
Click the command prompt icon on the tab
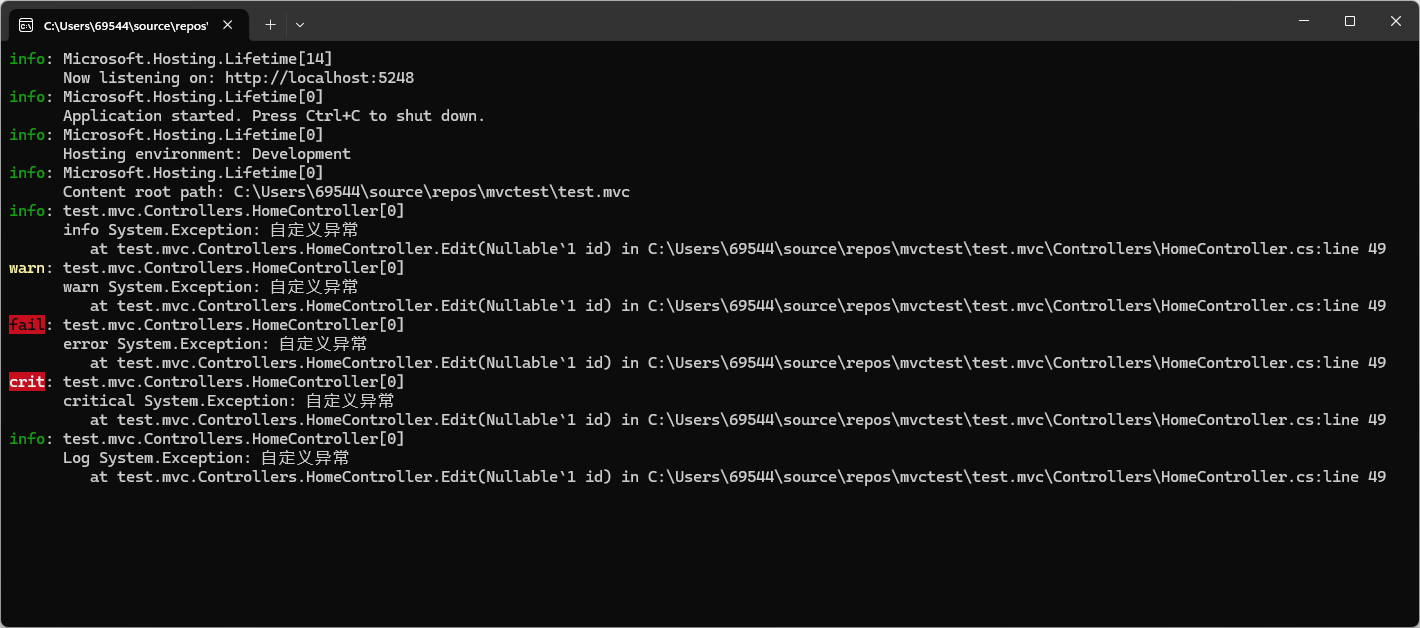pos(27,24)
